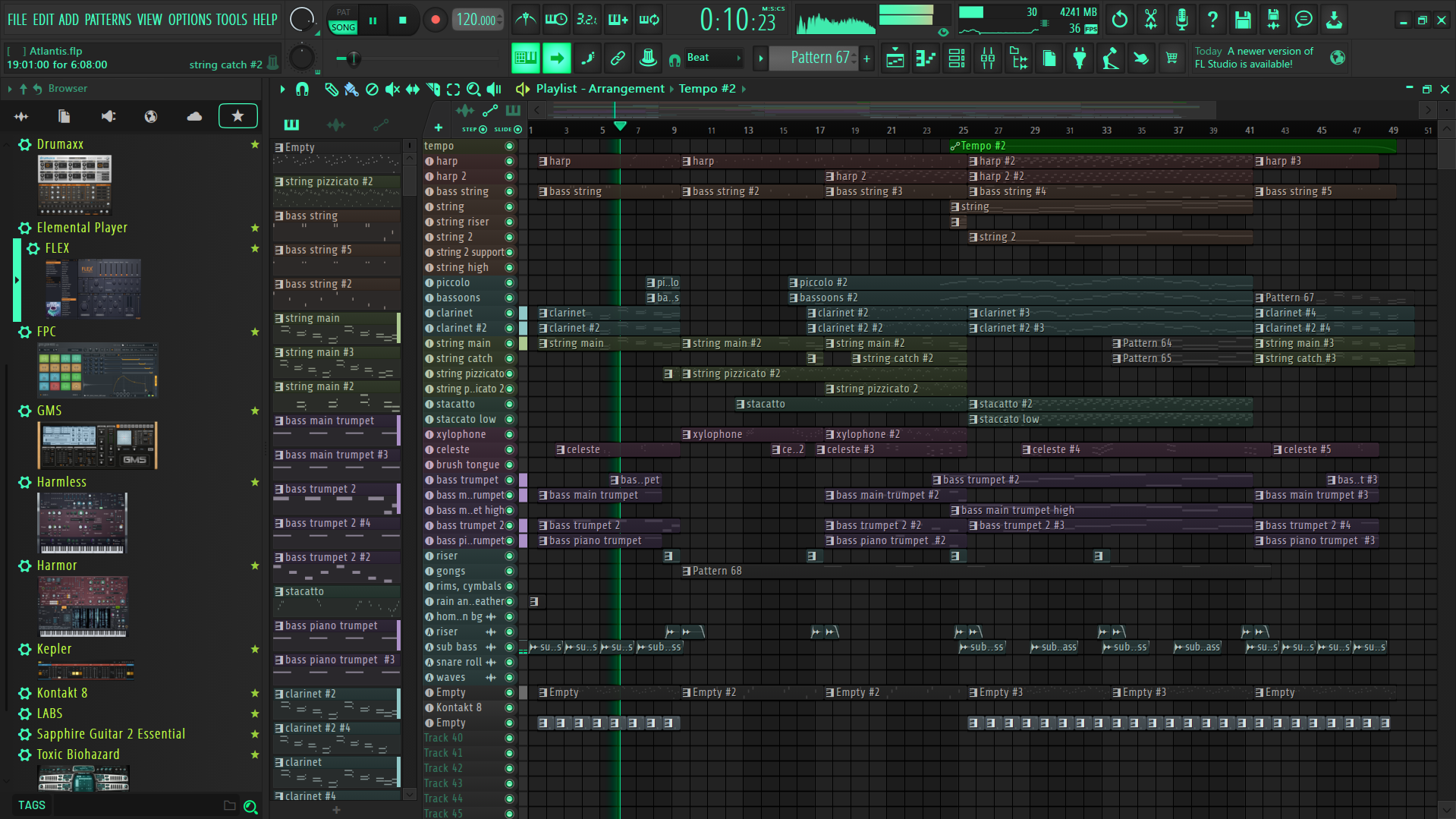The height and width of the screenshot is (819, 1456).
Task: Select the playlist zoom magnifier tool
Action: (x=473, y=89)
